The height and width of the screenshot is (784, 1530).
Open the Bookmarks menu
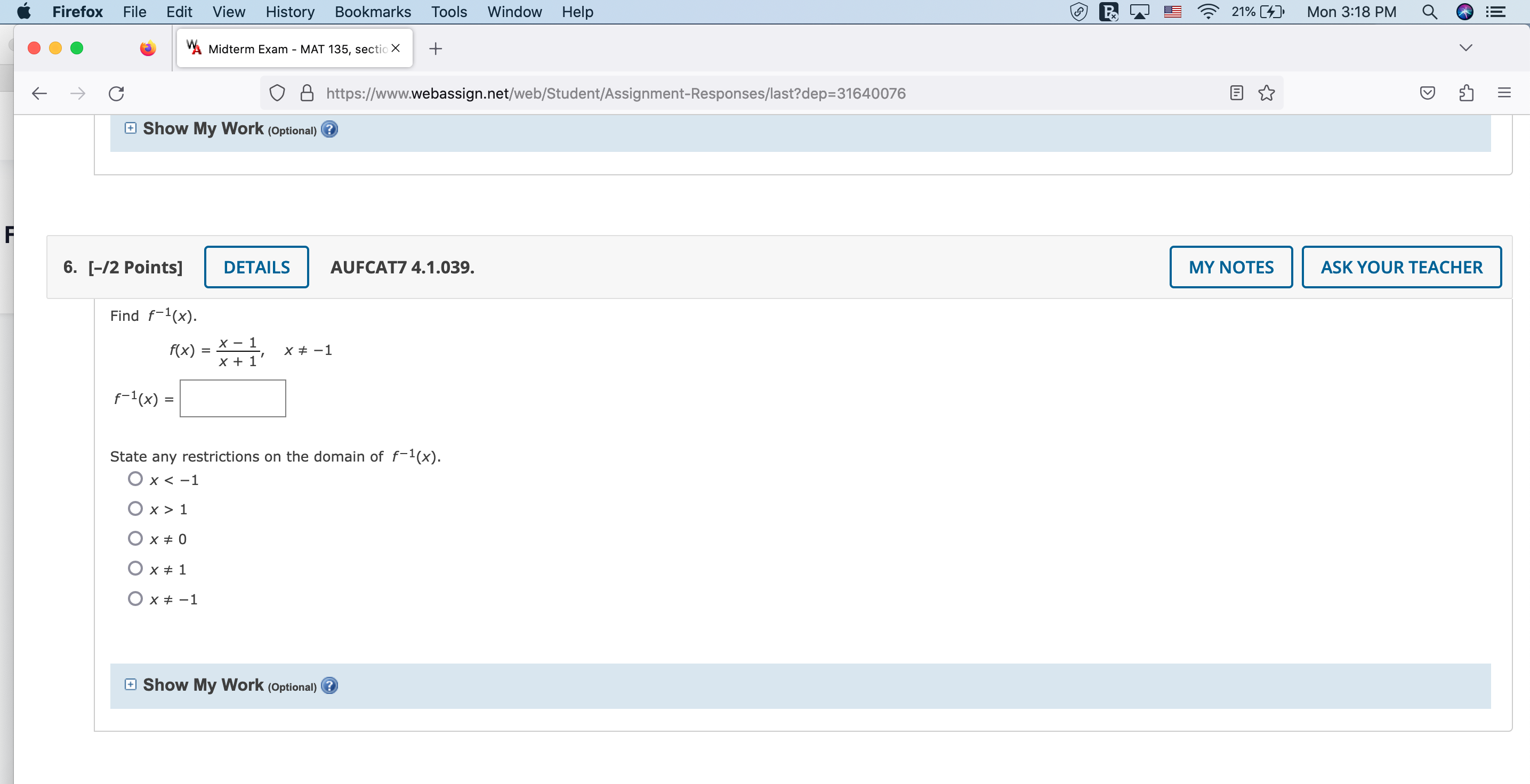[x=373, y=12]
